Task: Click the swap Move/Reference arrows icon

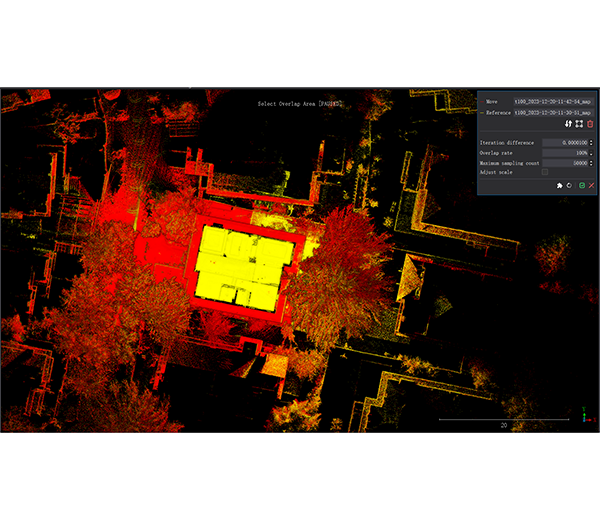Action: [x=569, y=124]
